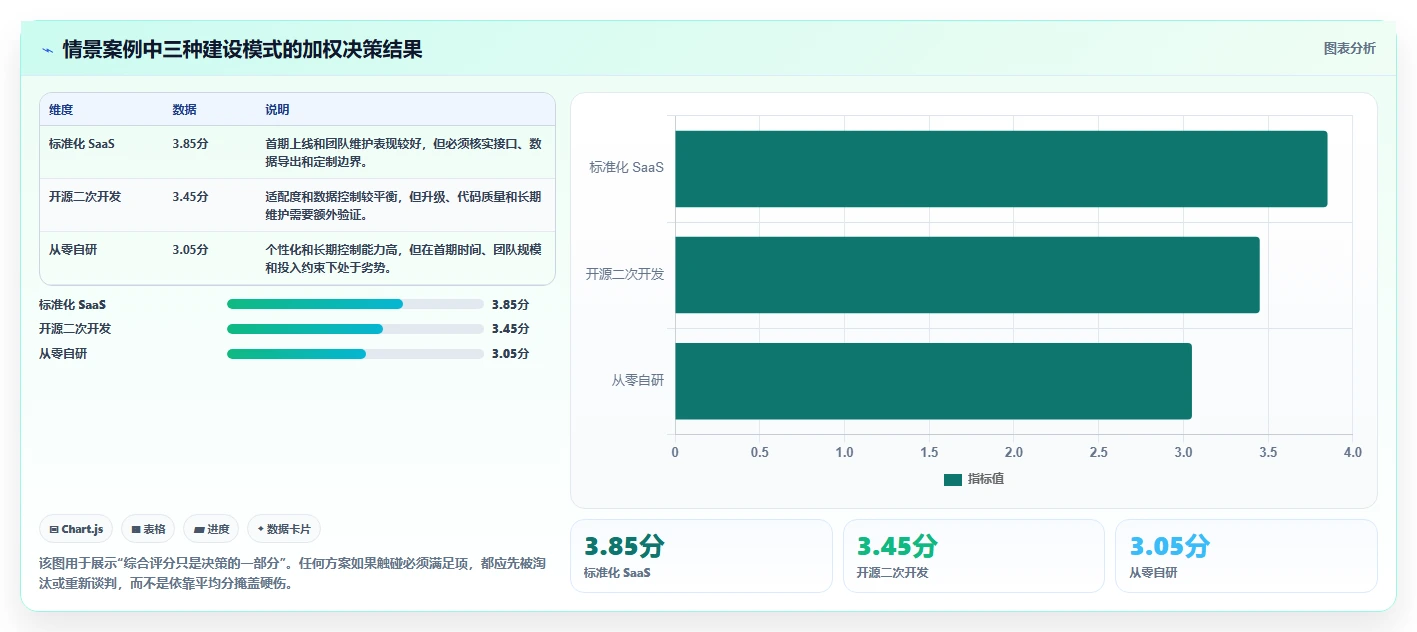Screen dimensions: 1417x632
Task: Click the 说明 column header
Action: (277, 110)
